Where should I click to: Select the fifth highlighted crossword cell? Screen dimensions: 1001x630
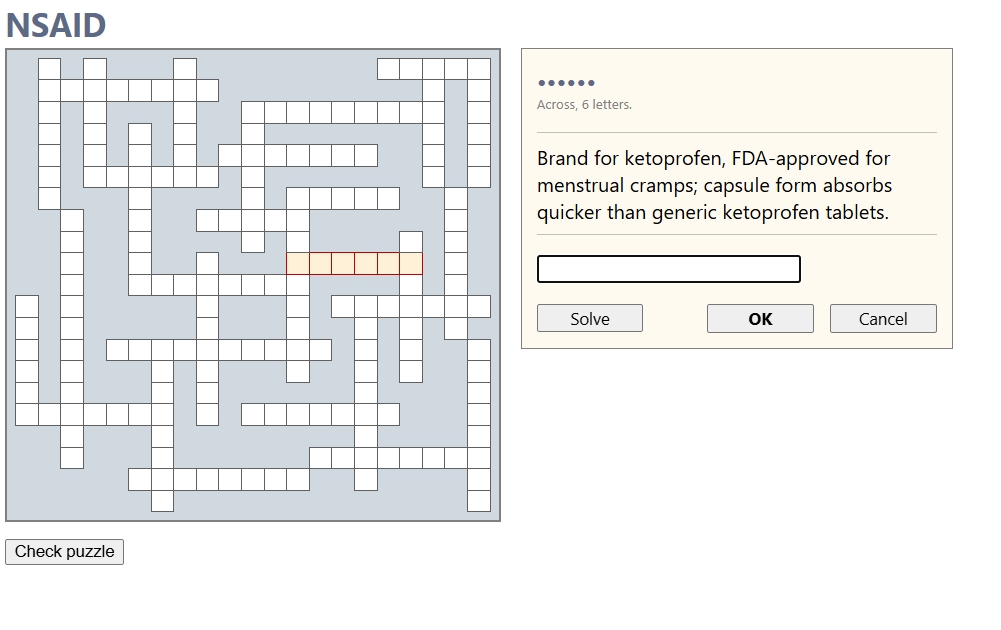click(x=387, y=264)
